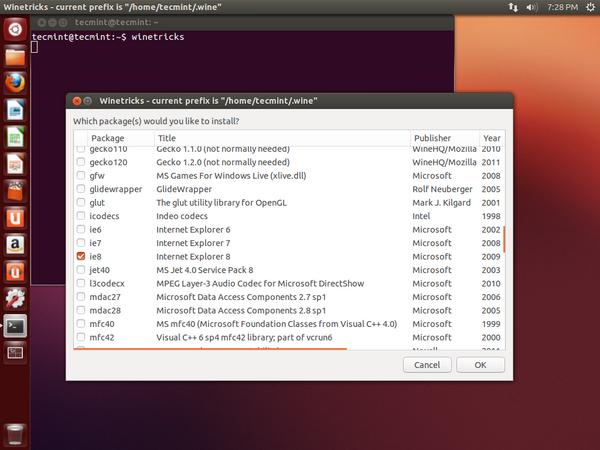Image resolution: width=600 pixels, height=450 pixels.
Task: Open Ubuntu Software Center launcher icon
Action: click(x=15, y=191)
